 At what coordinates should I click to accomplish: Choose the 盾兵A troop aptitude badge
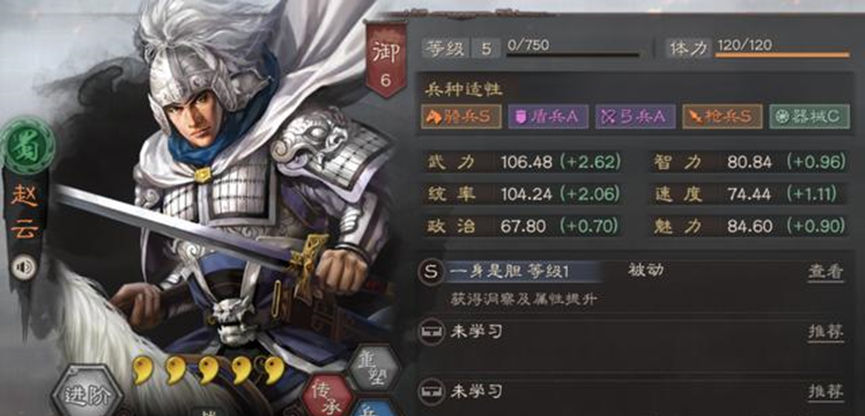pyautogui.click(x=548, y=116)
